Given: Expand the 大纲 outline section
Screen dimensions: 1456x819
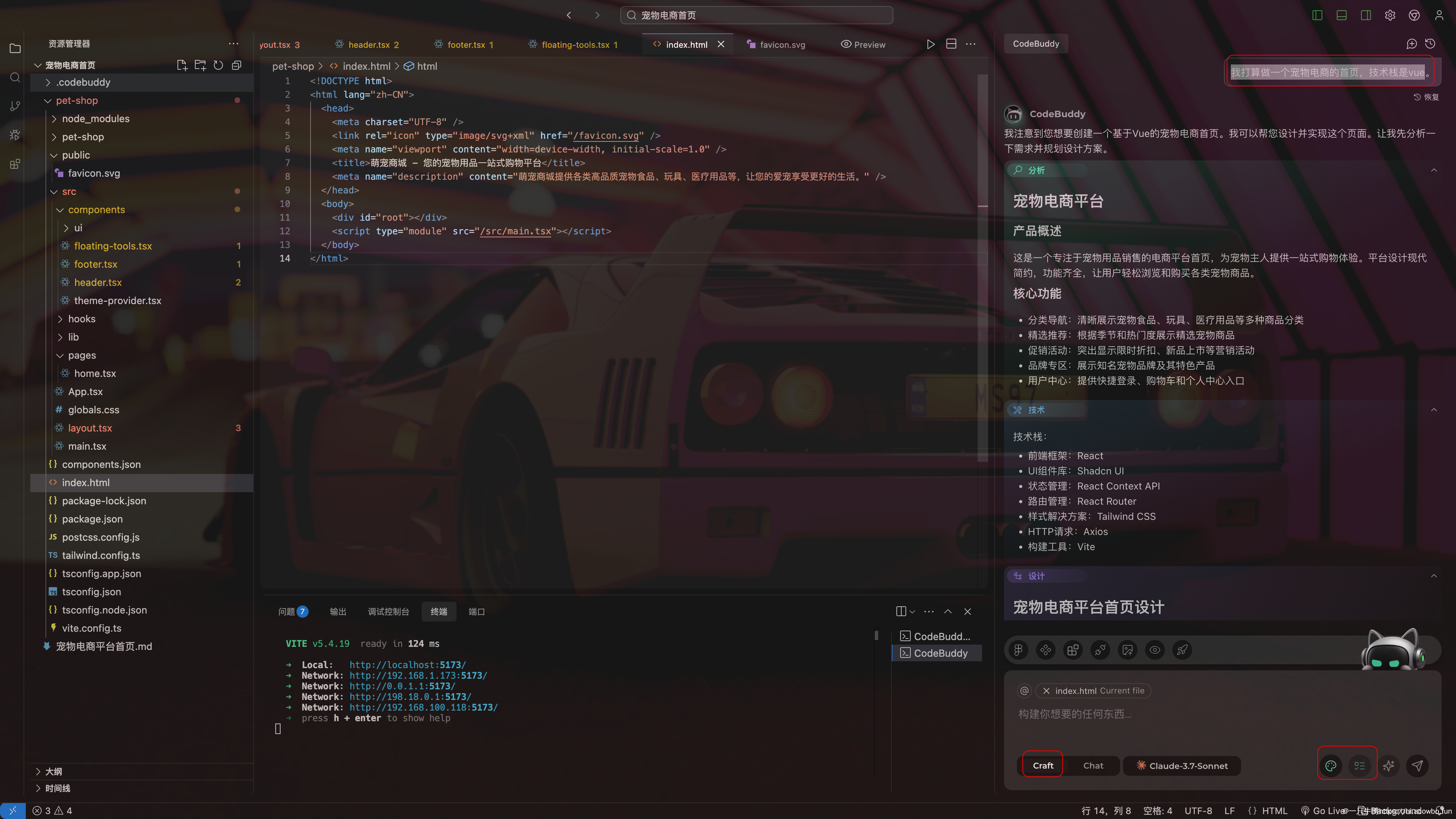Looking at the screenshot, I should tap(141, 772).
